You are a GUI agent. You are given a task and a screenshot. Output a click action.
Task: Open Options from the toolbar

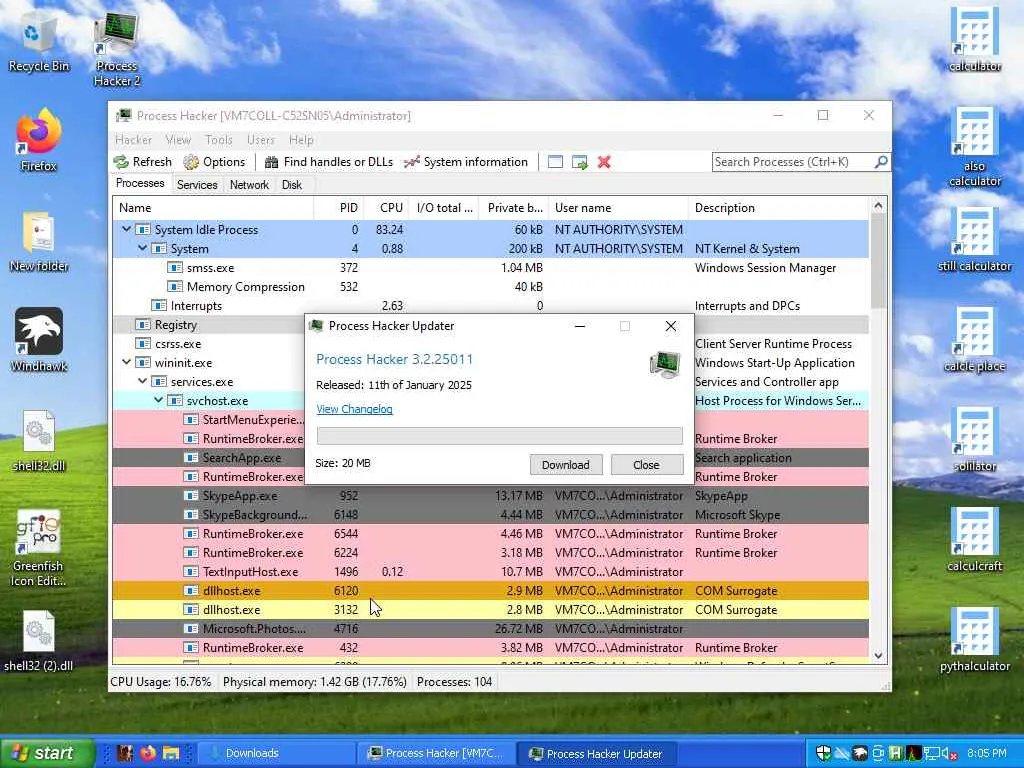(214, 162)
